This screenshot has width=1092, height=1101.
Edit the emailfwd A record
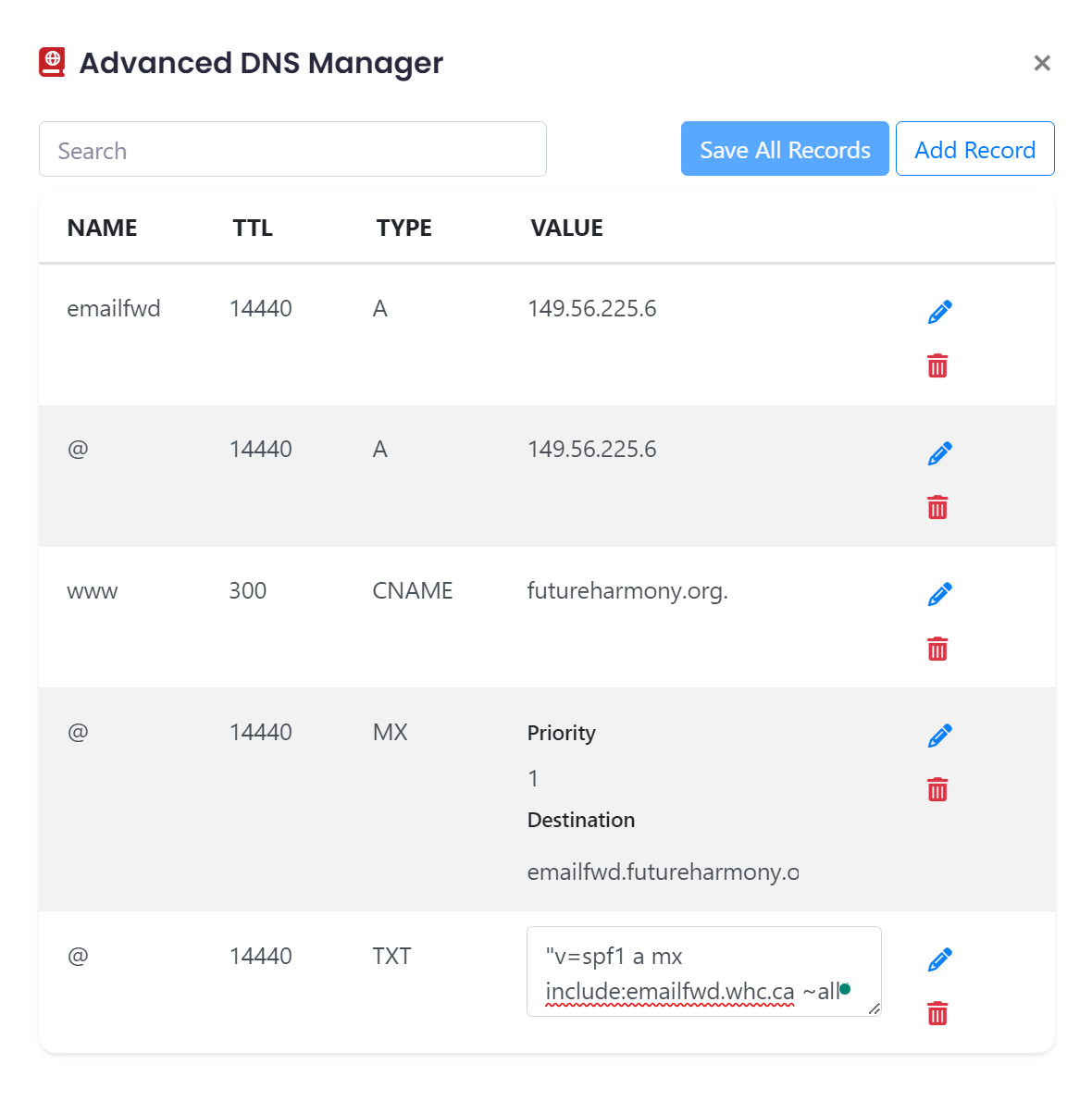939,312
